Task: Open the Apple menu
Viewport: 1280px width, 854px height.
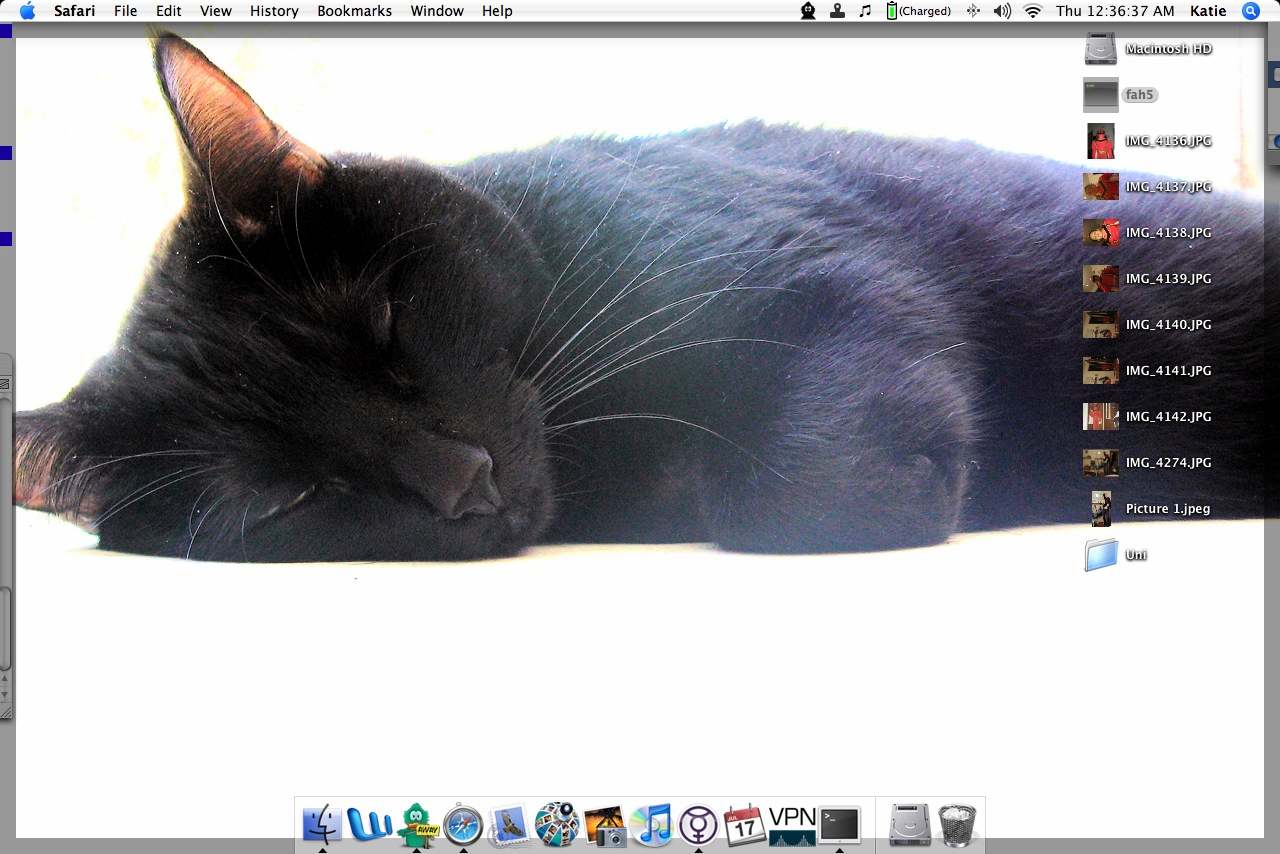Action: pyautogui.click(x=27, y=11)
